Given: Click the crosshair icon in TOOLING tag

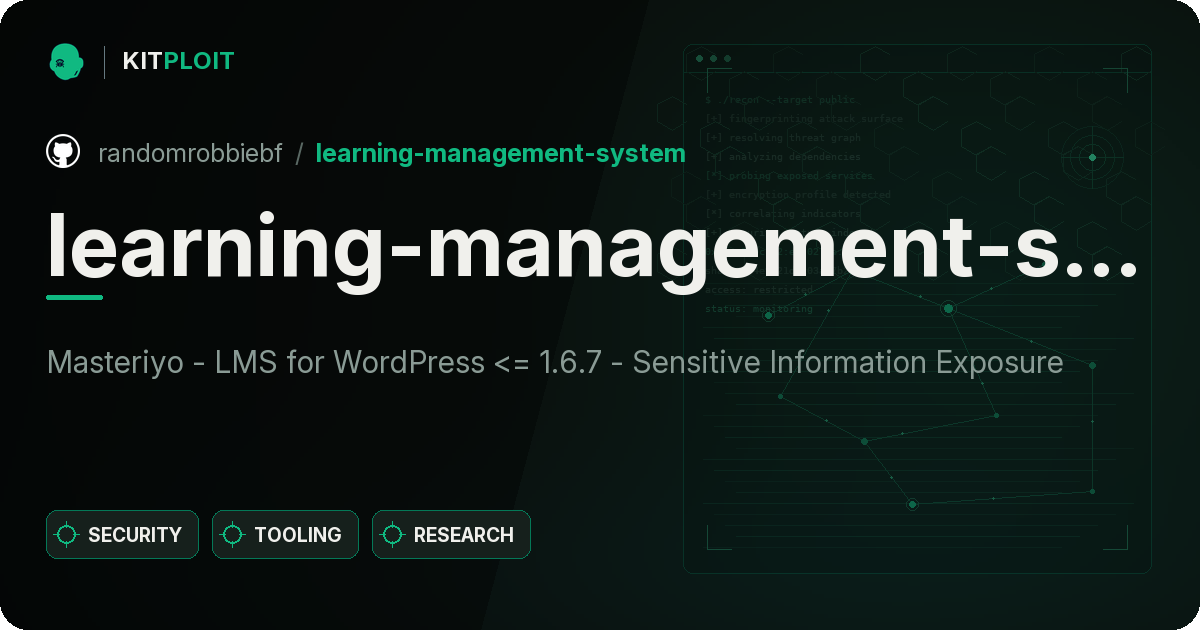Looking at the screenshot, I should [x=233, y=535].
